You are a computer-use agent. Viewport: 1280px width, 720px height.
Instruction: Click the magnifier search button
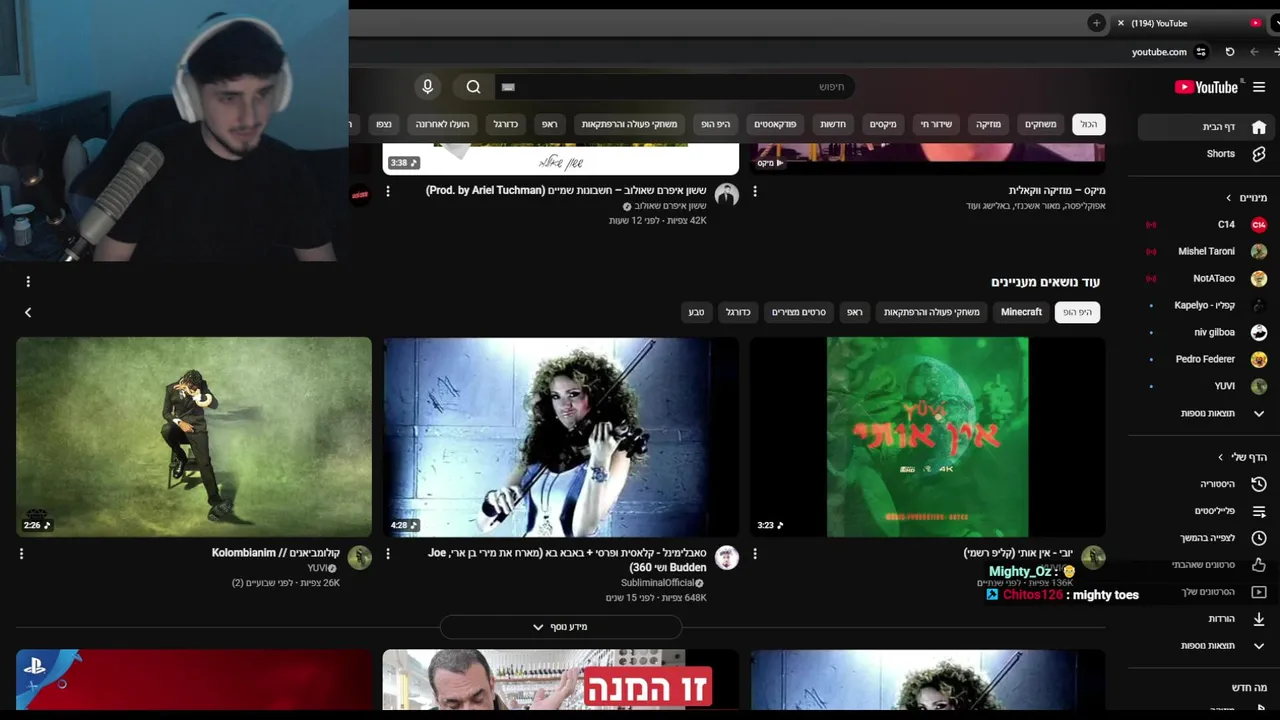(473, 87)
